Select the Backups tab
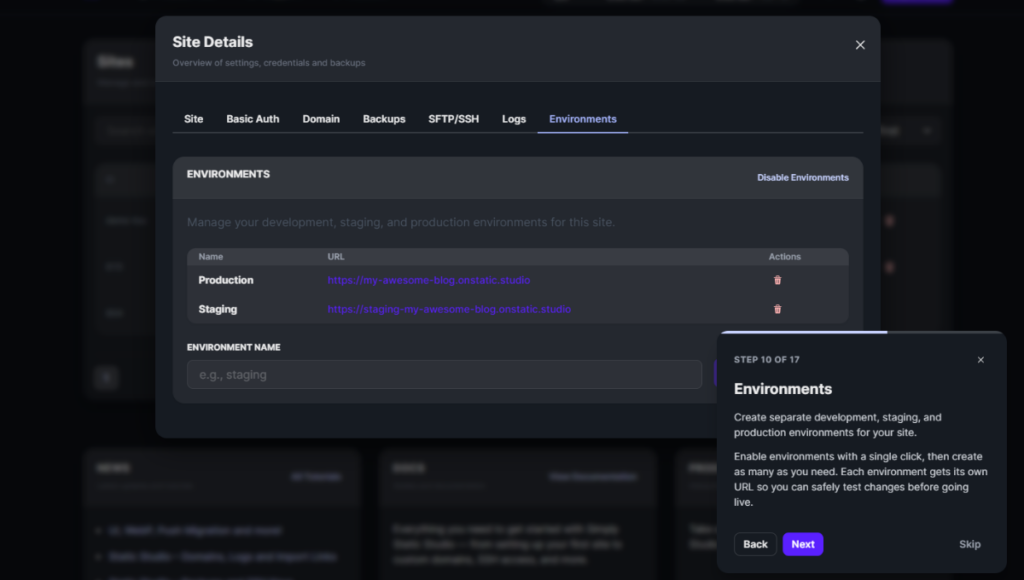The width and height of the screenshot is (1024, 580). pos(384,119)
